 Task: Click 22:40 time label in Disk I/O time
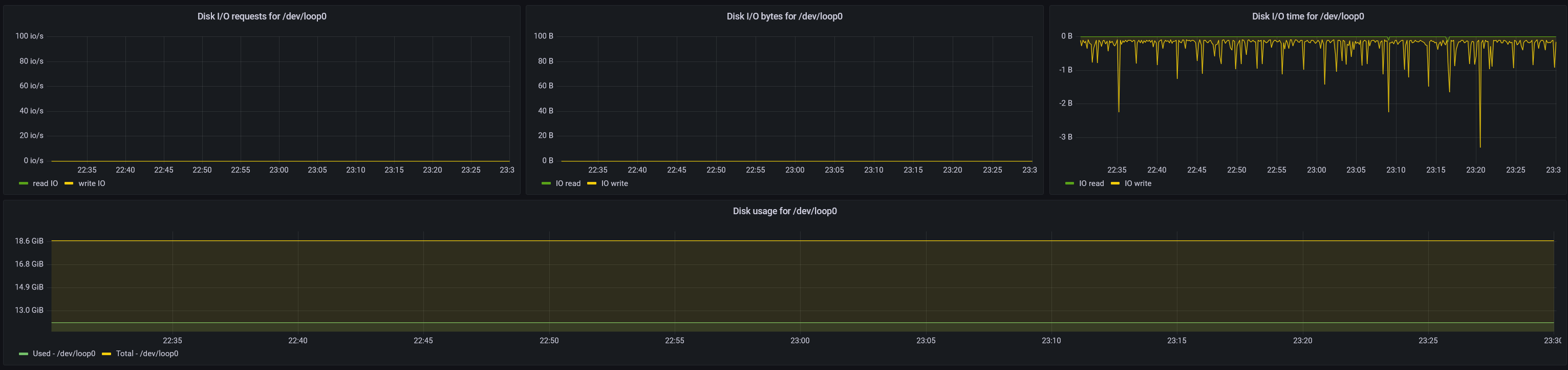1156,170
